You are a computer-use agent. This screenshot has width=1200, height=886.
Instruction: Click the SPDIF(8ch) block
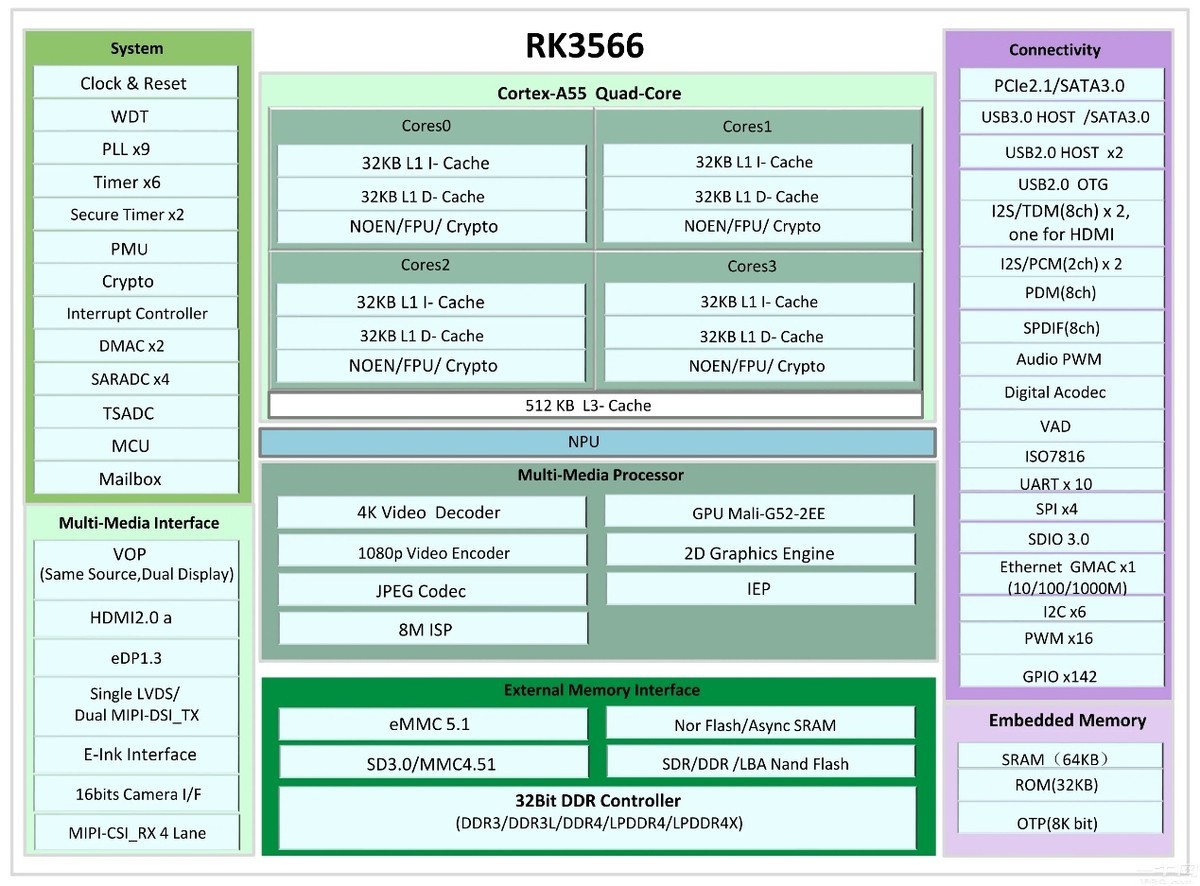(x=1062, y=327)
